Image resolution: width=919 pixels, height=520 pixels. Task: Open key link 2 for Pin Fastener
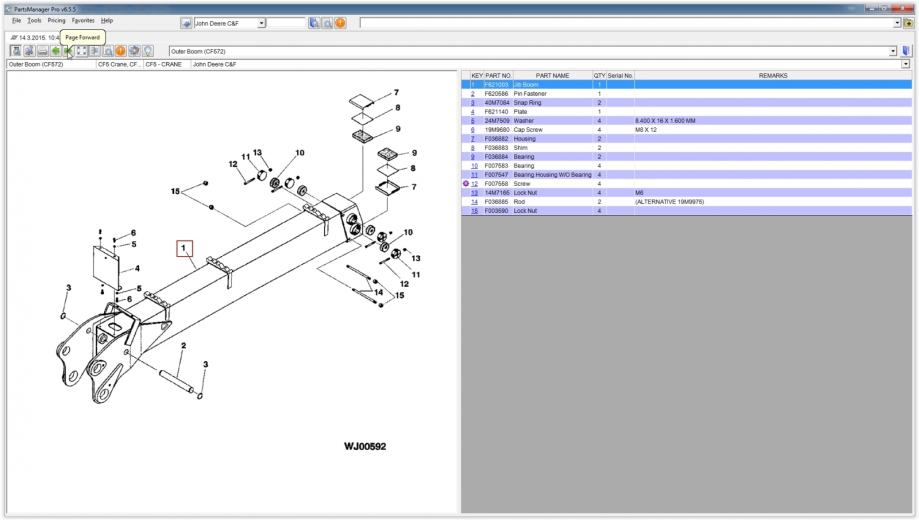click(472, 94)
